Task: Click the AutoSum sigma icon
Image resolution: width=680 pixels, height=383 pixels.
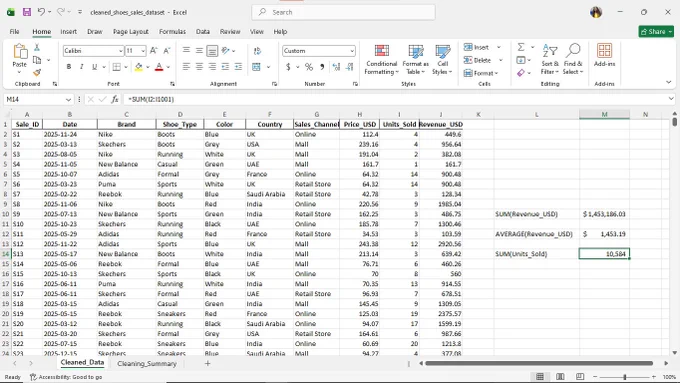Action: [521, 47]
